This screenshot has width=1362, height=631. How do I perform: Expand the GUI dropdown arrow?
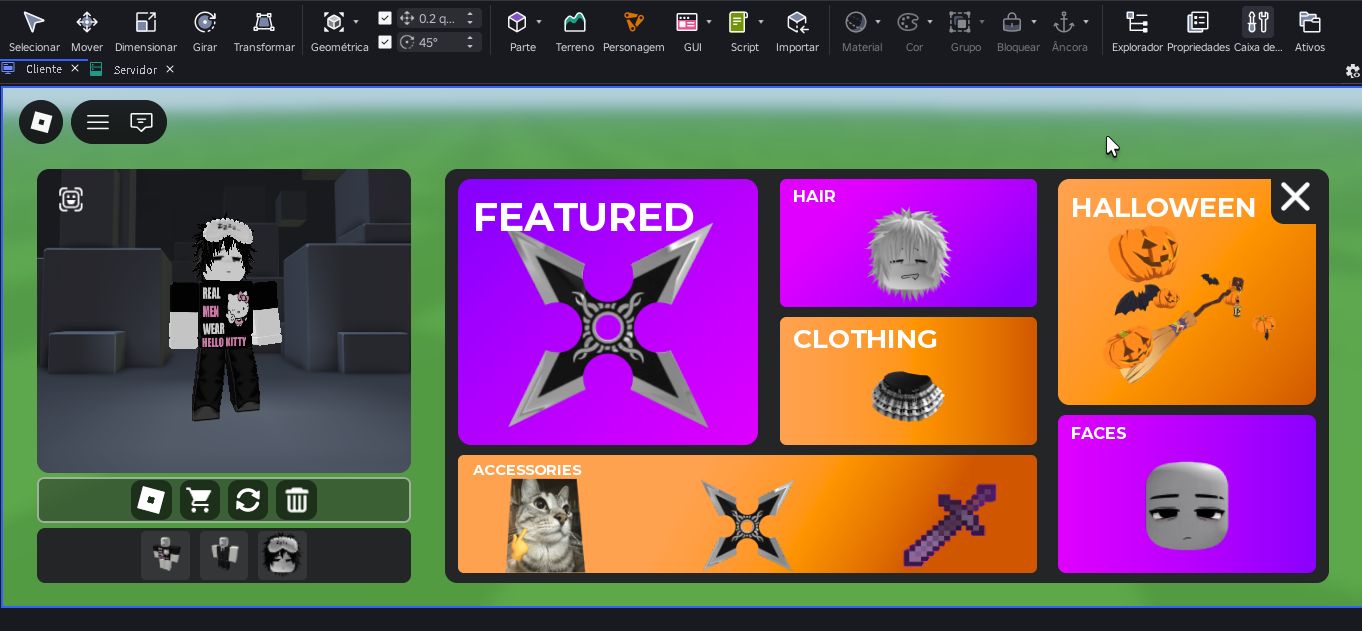click(x=709, y=22)
